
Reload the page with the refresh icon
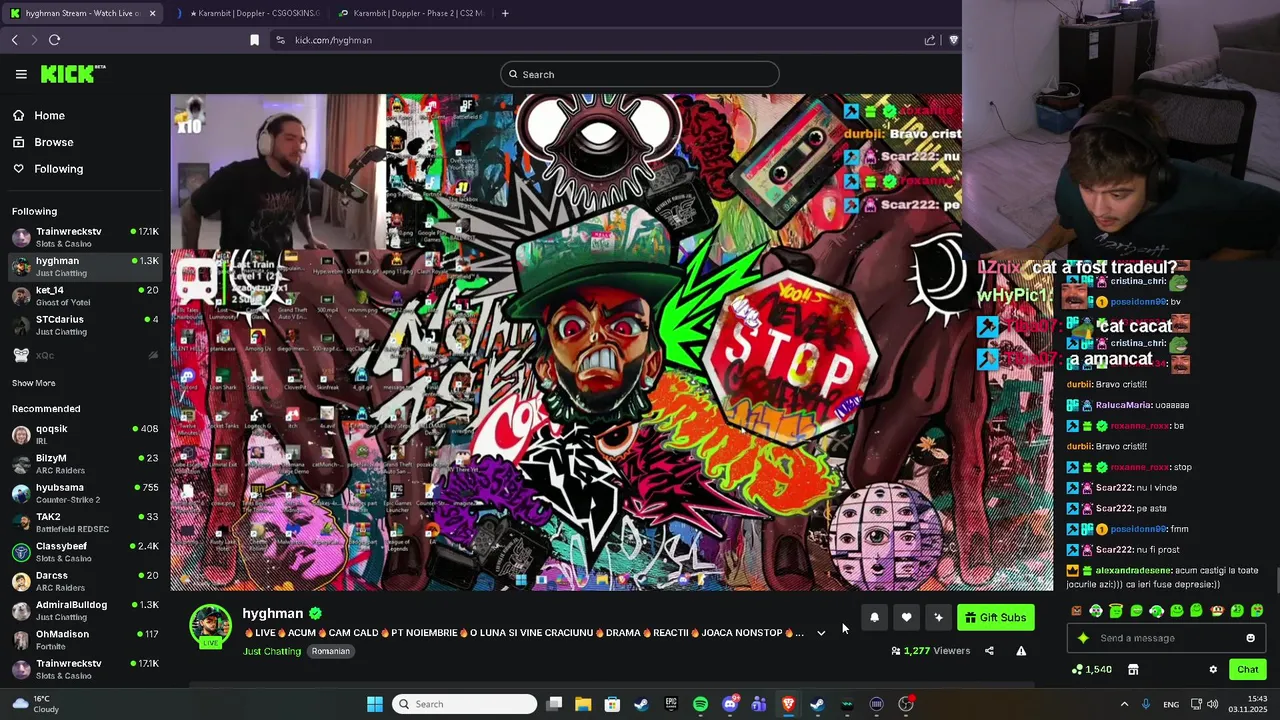click(55, 40)
